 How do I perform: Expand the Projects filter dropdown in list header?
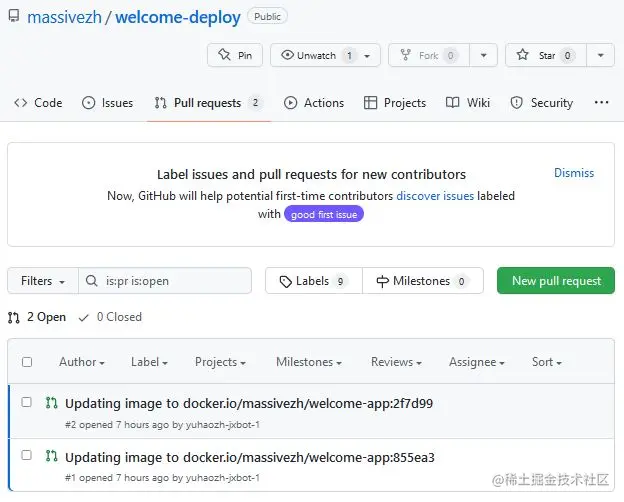tap(220, 362)
